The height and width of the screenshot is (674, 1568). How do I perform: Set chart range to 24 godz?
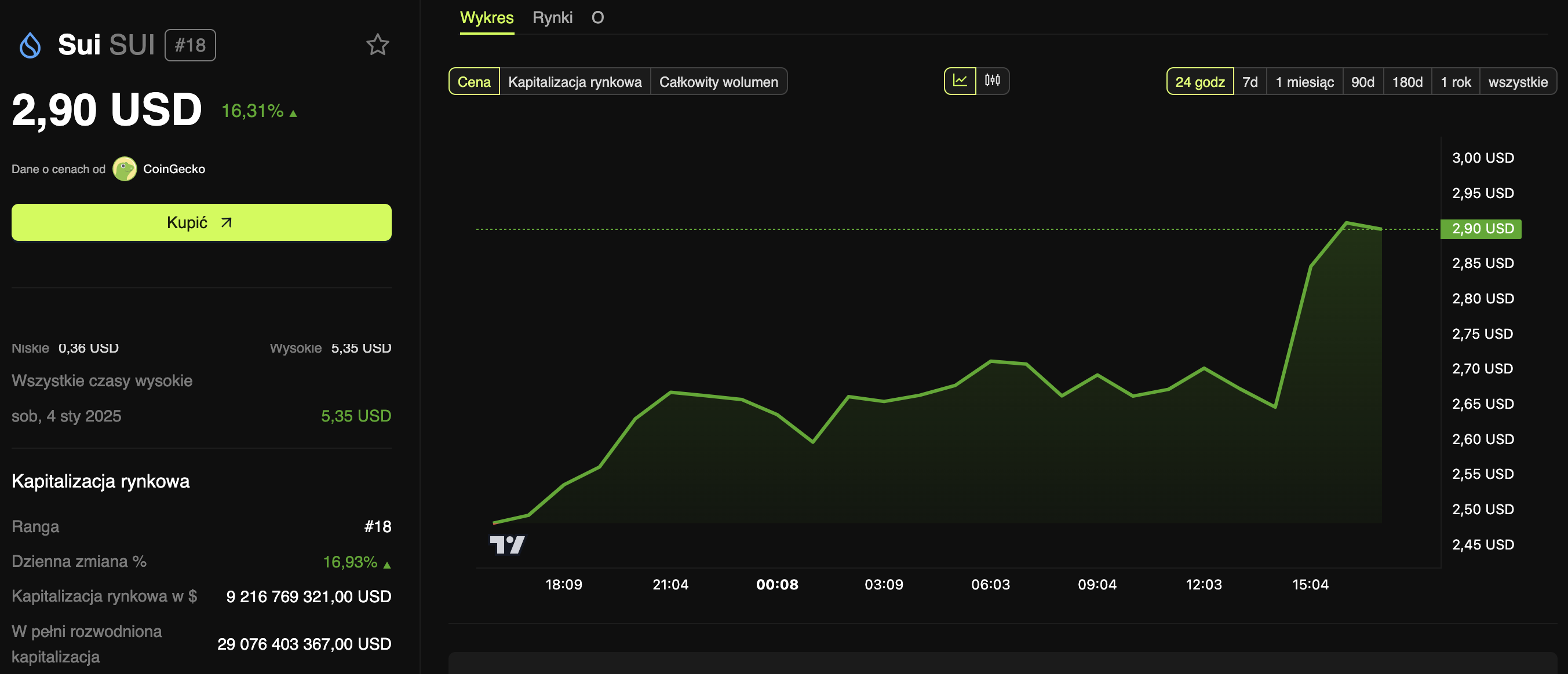point(1199,82)
